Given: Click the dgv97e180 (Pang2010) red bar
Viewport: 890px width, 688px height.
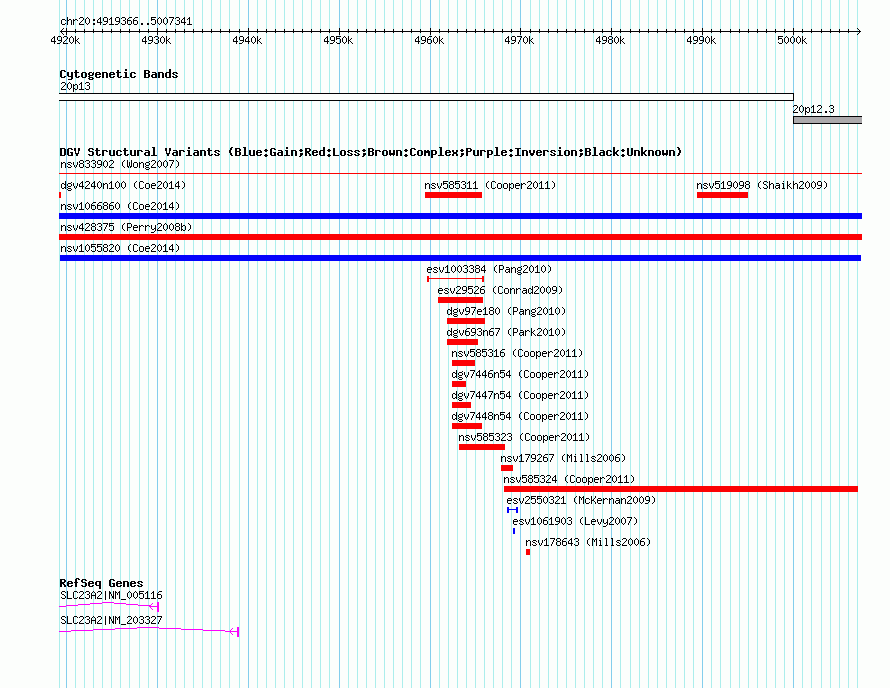Looking at the screenshot, I should (x=466, y=321).
